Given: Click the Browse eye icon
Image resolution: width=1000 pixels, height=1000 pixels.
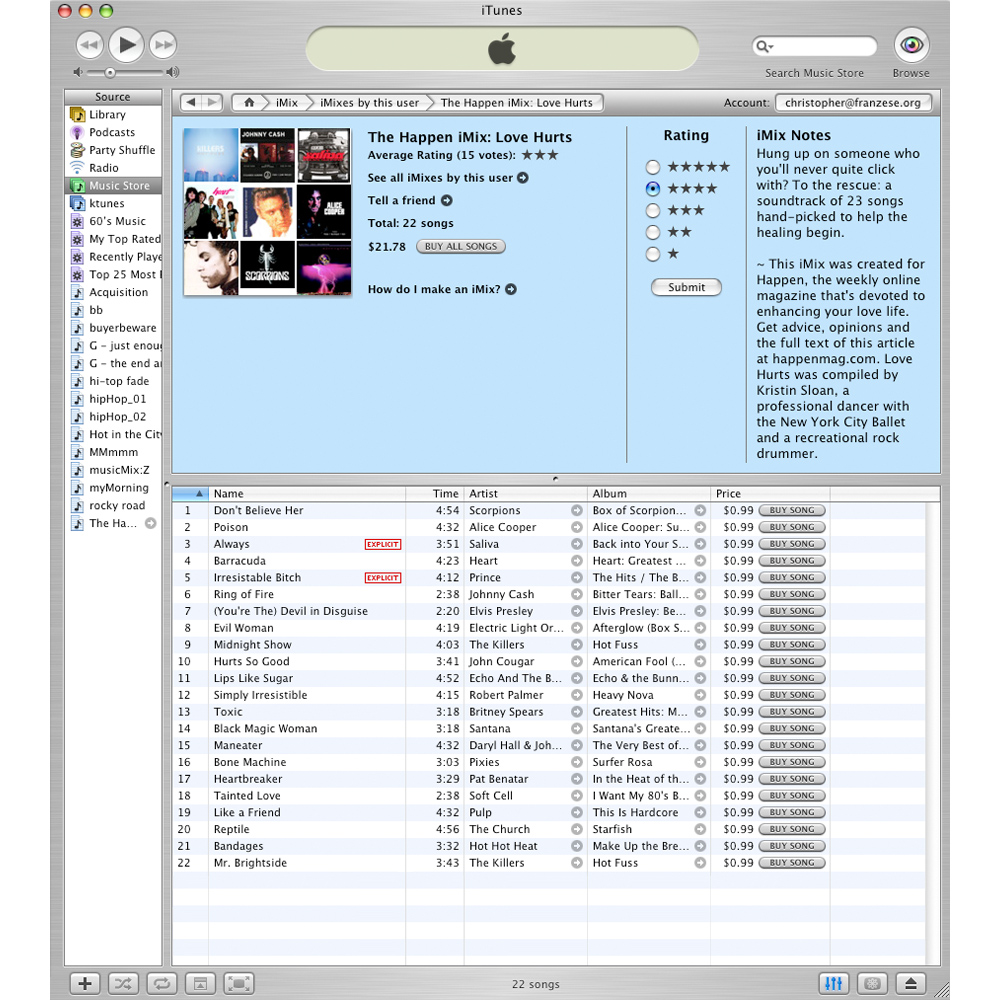Looking at the screenshot, I should click(911, 45).
